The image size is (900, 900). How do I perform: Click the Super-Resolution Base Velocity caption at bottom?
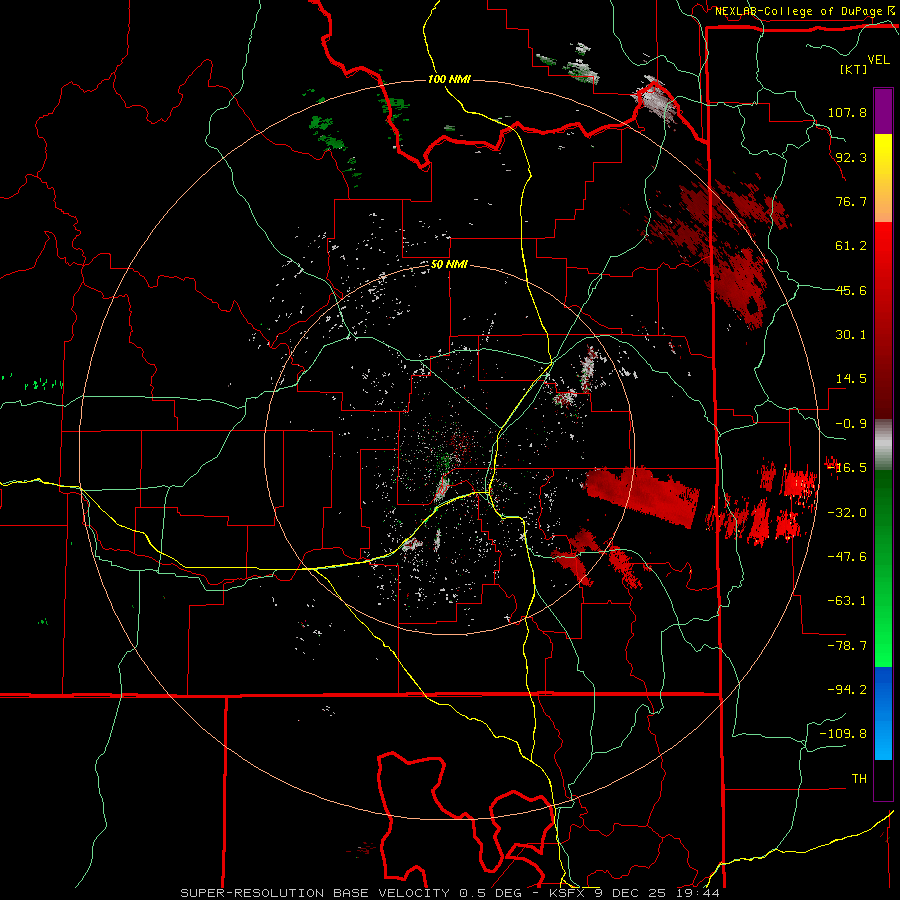(449, 893)
